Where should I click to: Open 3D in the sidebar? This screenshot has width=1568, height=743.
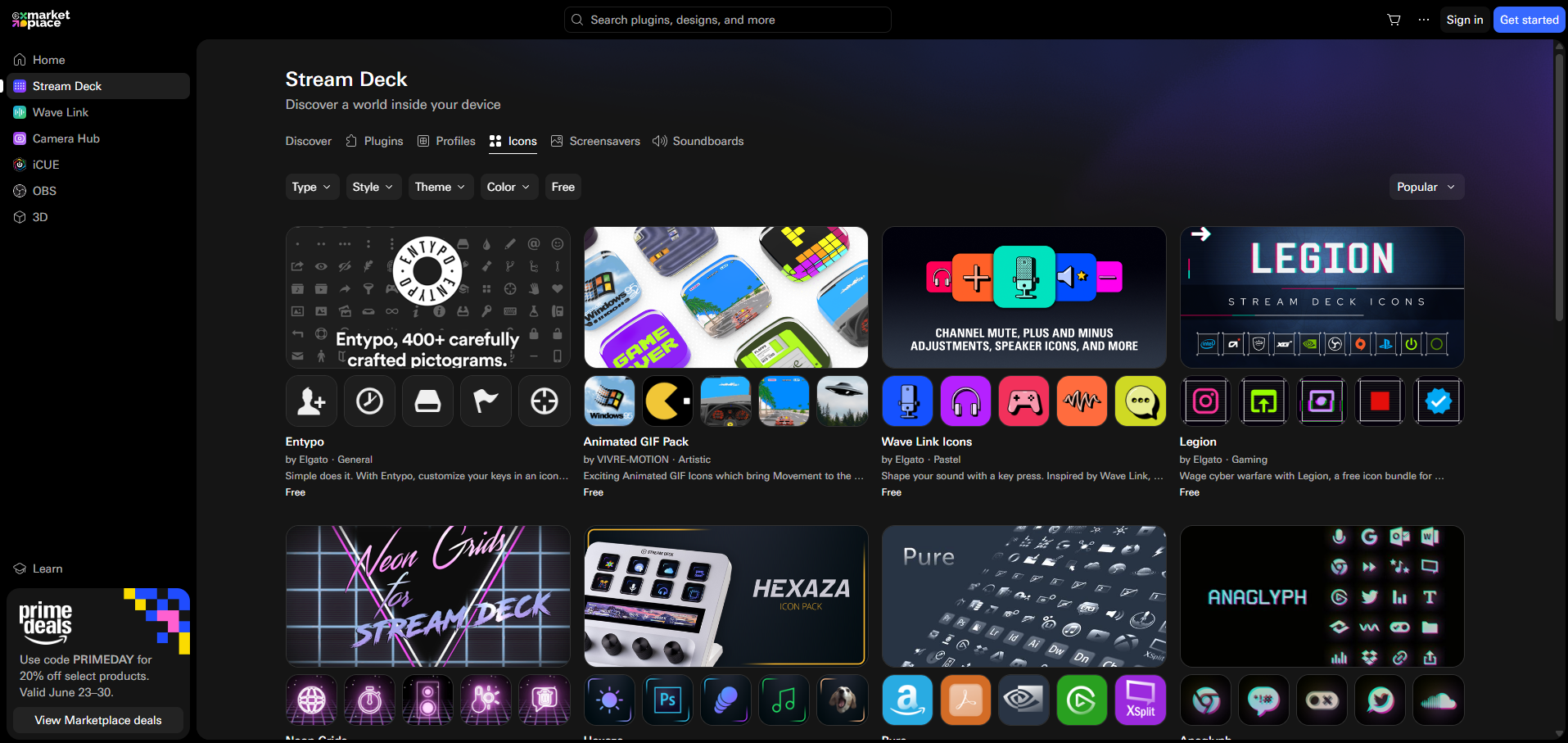98,217
